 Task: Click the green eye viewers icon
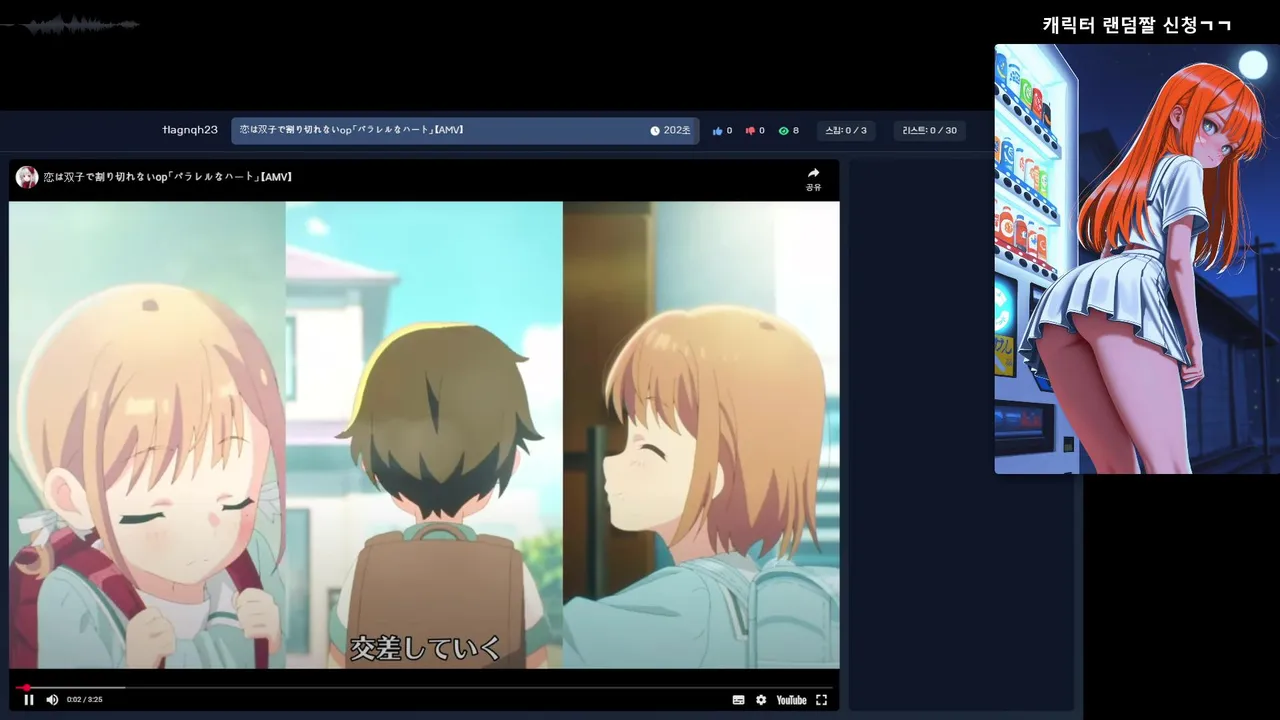tap(783, 131)
